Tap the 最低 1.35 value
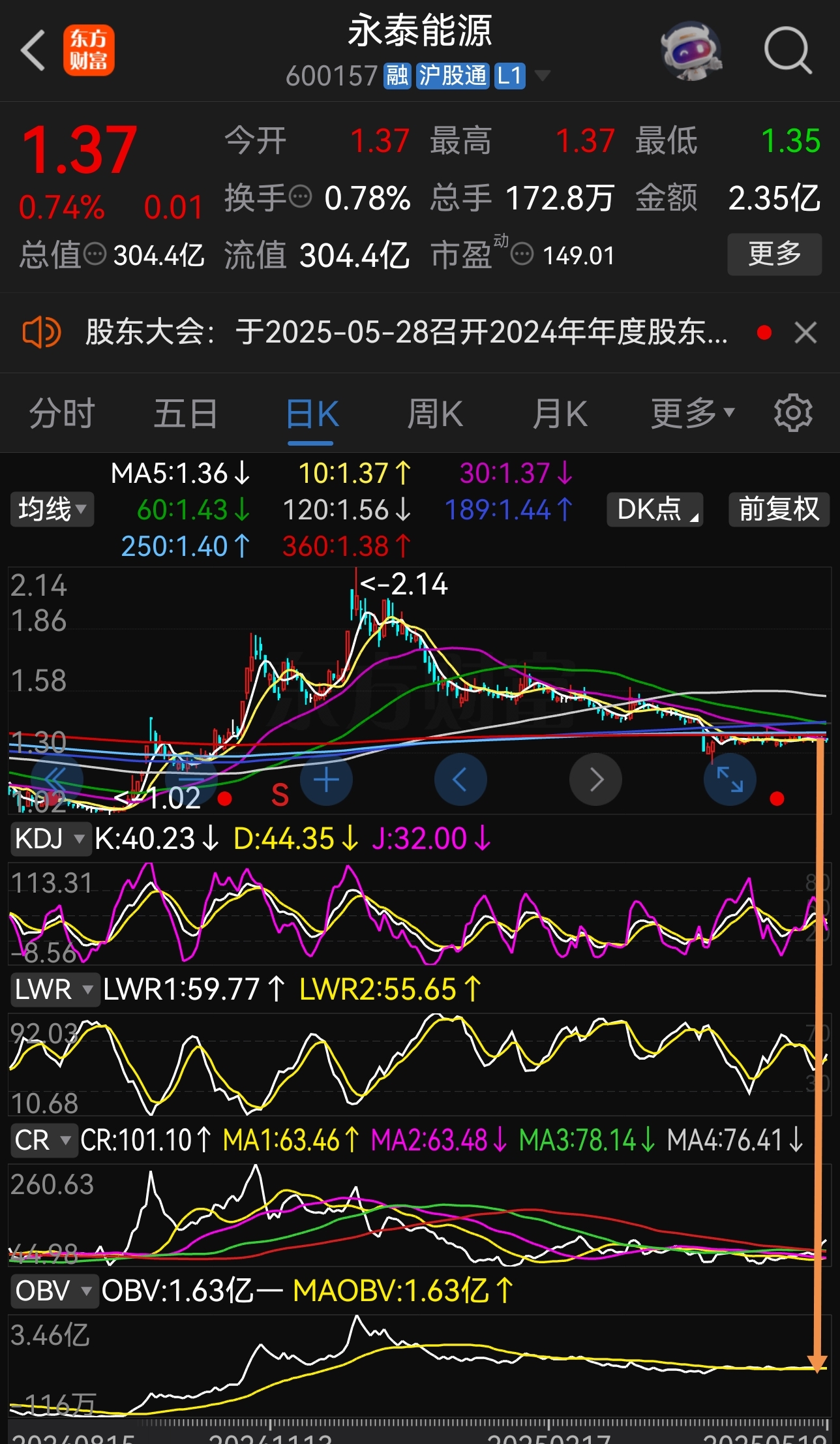840x1444 pixels. point(790,140)
